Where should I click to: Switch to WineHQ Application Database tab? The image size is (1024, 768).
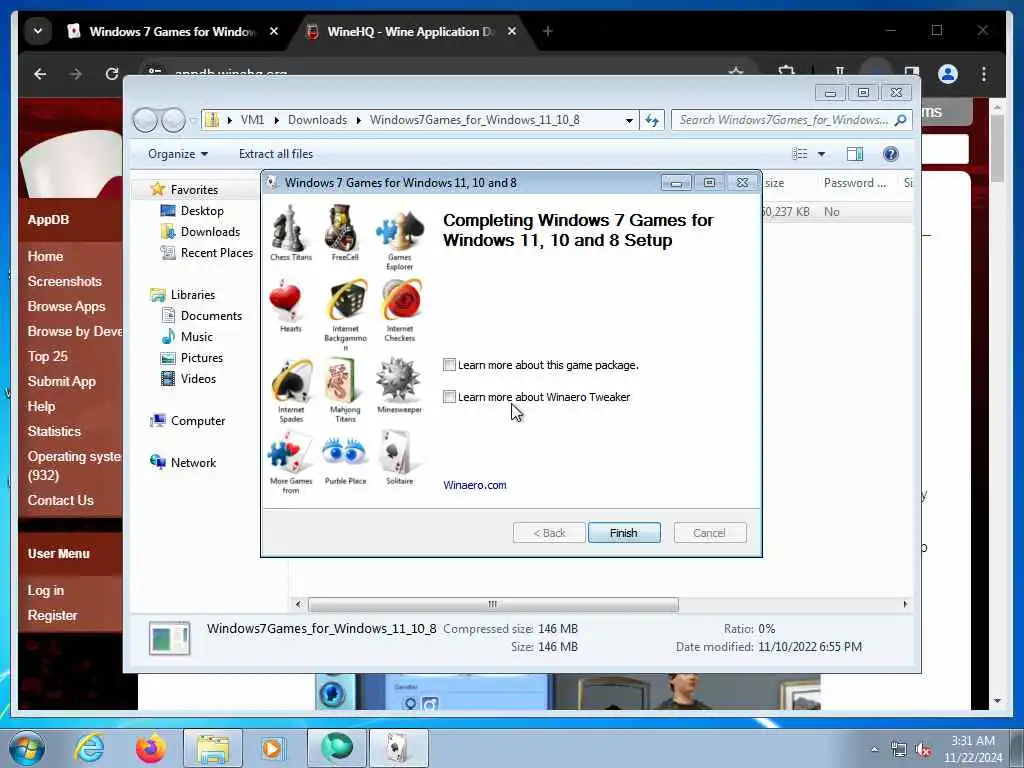point(410,31)
